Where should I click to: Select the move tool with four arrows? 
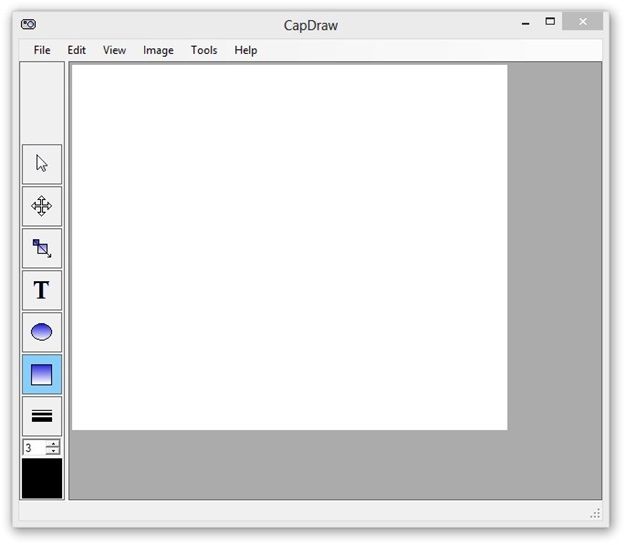42,206
